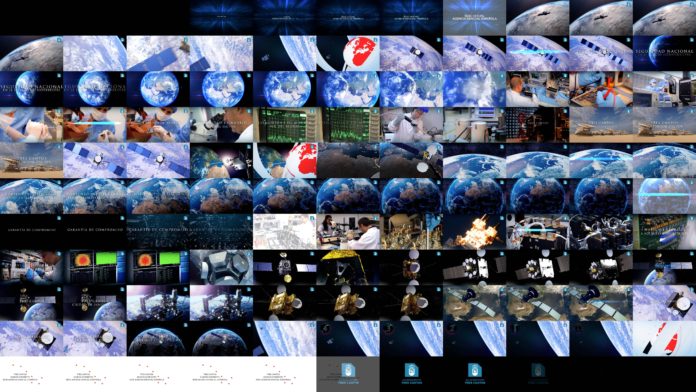This screenshot has width=696, height=392.
Task: Pick the red and white abstract shape frame
Action: click(664, 339)
